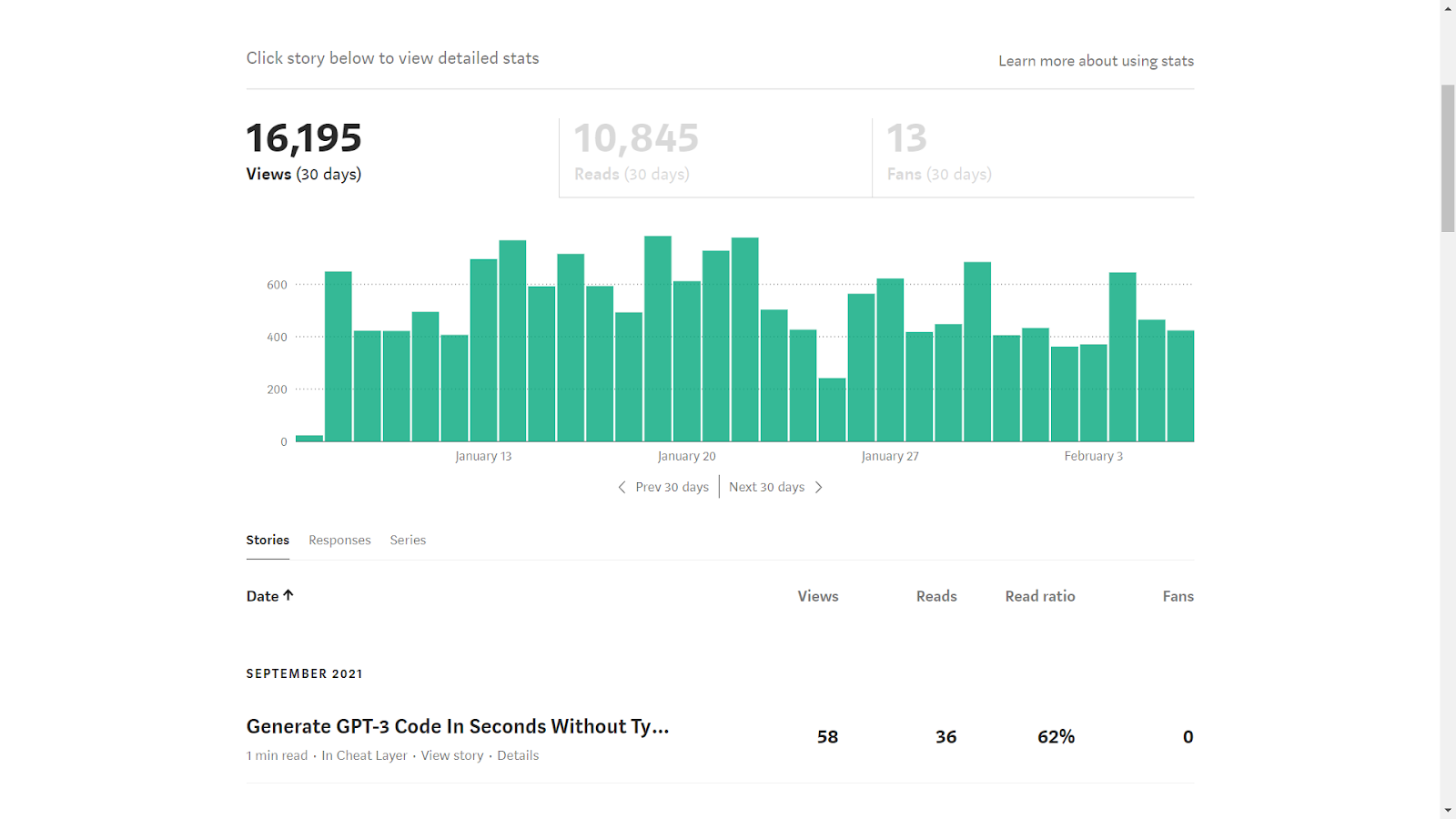Click the scrollbar down arrow

(1448, 811)
